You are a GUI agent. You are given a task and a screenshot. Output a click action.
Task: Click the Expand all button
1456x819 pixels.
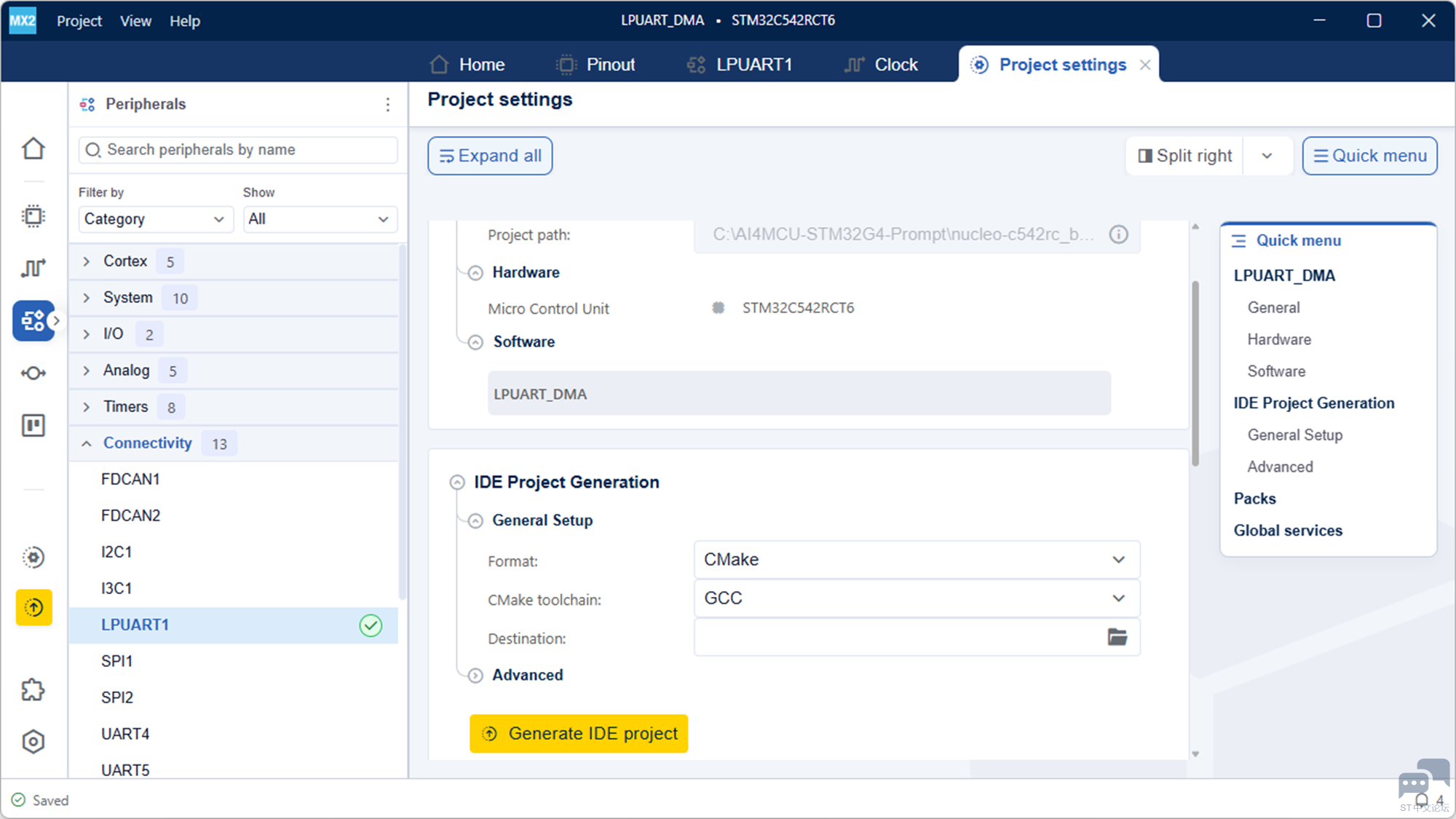pyautogui.click(x=490, y=156)
